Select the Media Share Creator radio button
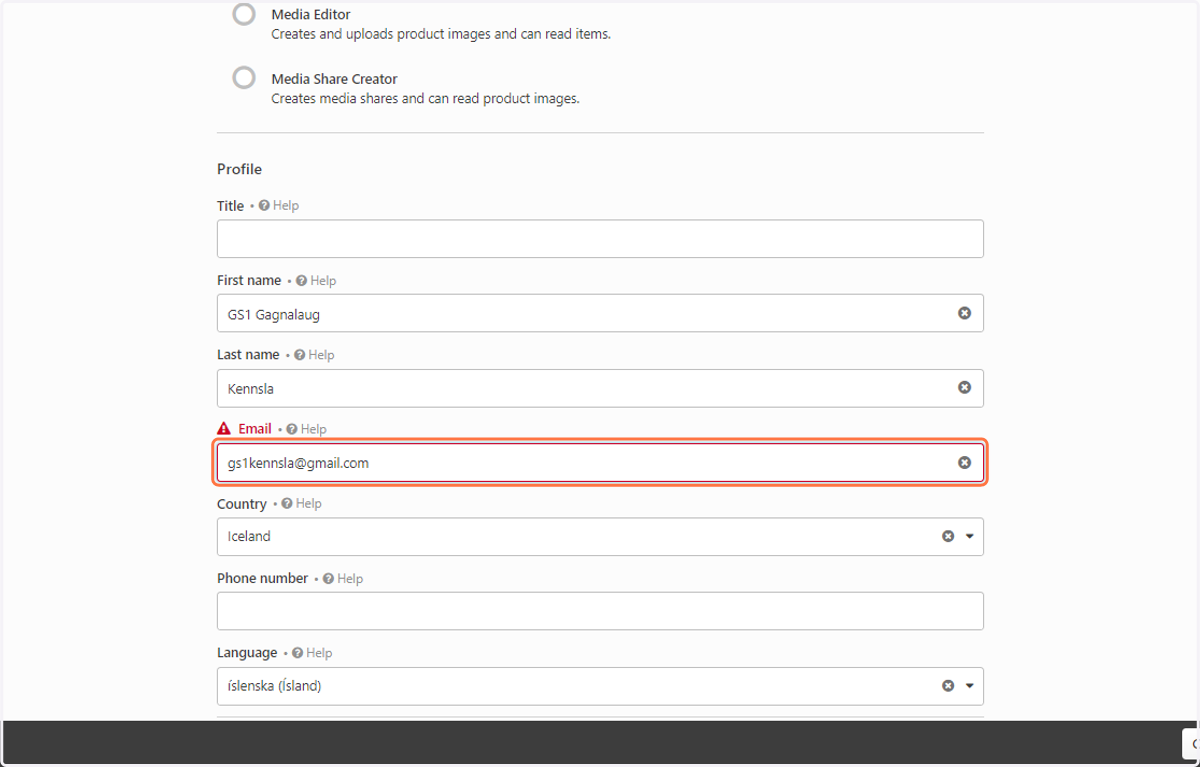The width and height of the screenshot is (1200, 767). click(244, 78)
